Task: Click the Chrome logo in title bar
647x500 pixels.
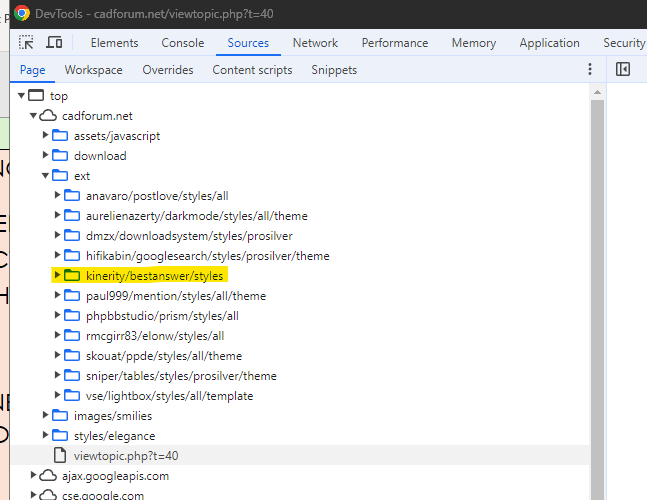Action: tap(22, 13)
